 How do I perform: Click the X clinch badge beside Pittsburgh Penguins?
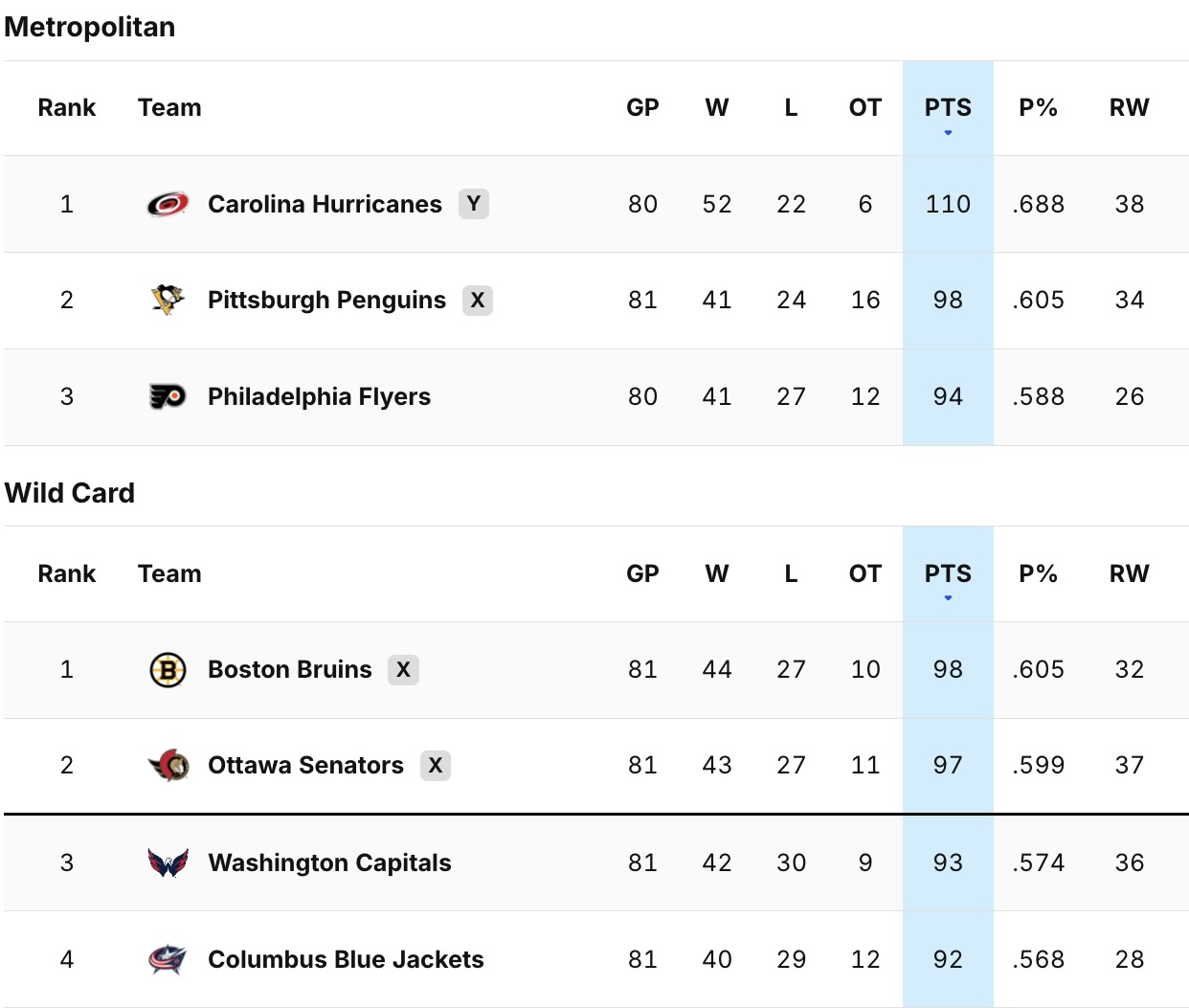coord(477,300)
